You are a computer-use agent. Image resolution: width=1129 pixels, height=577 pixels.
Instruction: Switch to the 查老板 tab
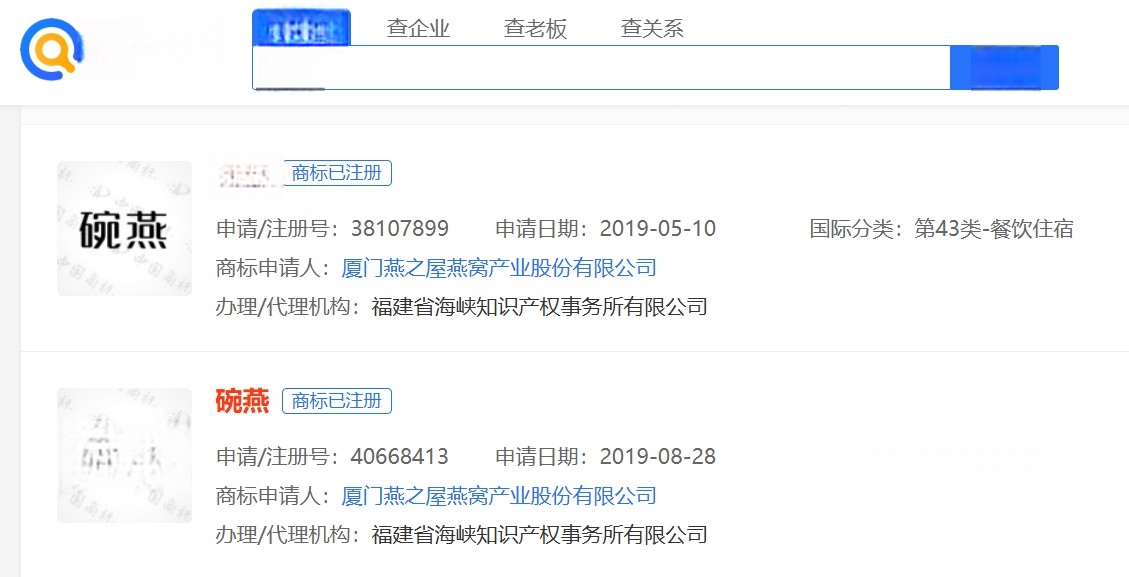coord(535,29)
